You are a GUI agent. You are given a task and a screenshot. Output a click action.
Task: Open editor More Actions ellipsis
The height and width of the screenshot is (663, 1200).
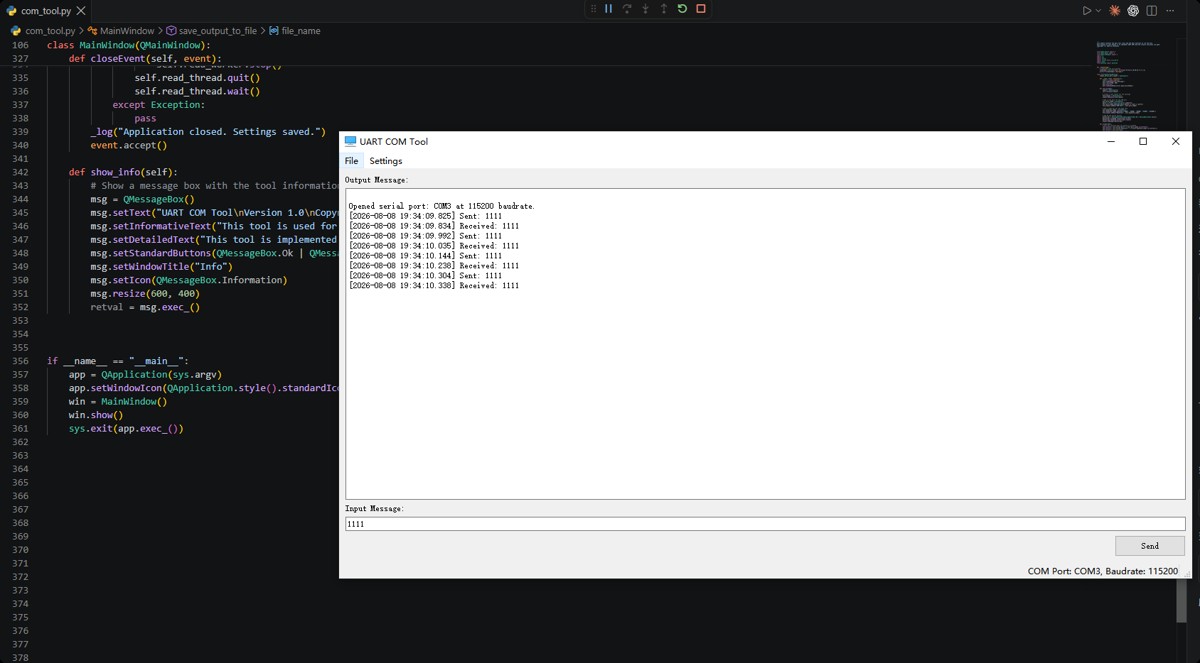1171,11
